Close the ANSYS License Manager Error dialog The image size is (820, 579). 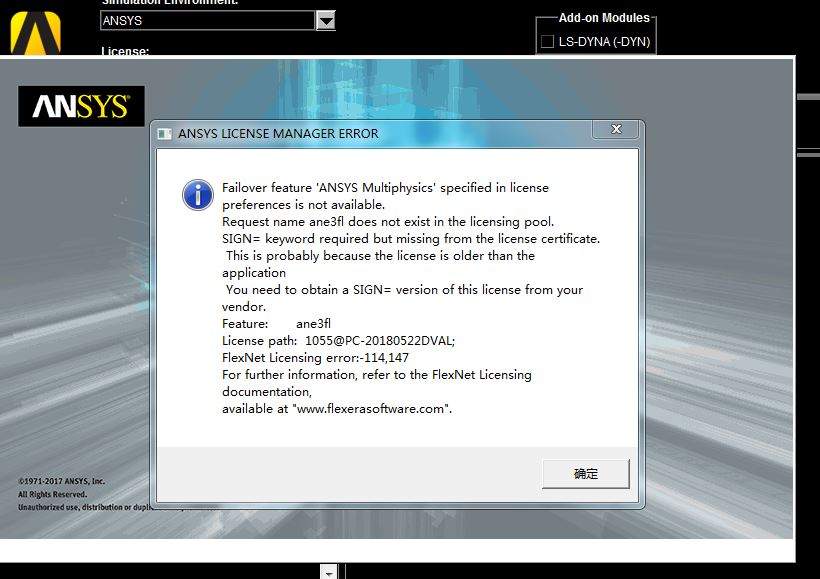pos(616,129)
